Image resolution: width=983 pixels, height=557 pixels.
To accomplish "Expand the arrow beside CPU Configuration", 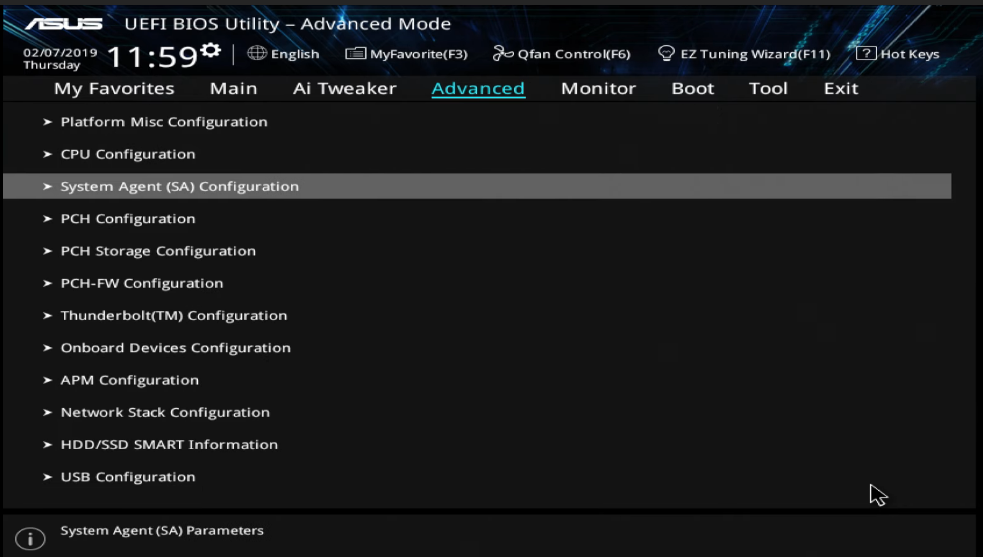I will (x=48, y=154).
